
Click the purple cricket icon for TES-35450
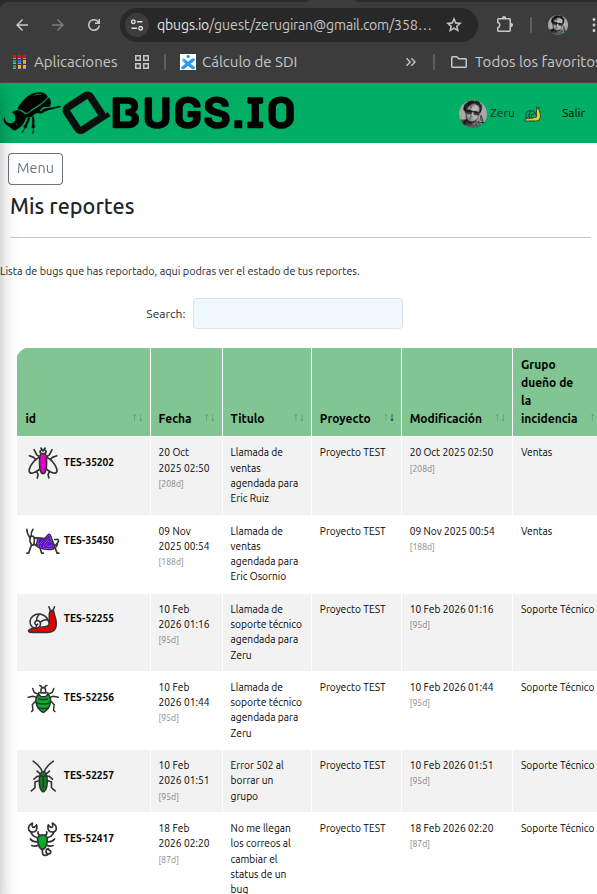coord(43,541)
